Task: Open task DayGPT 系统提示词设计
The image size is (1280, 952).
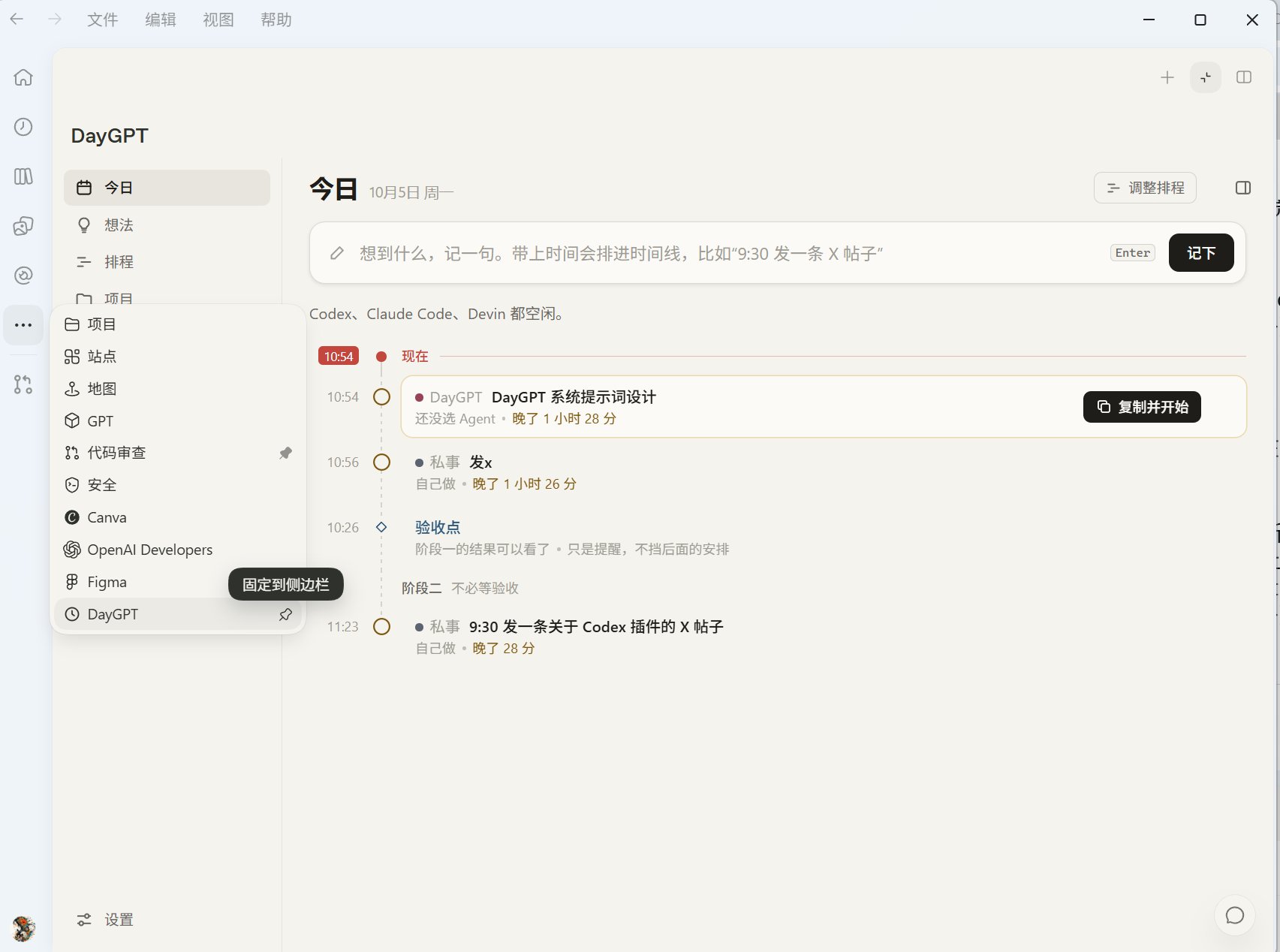Action: 574,397
